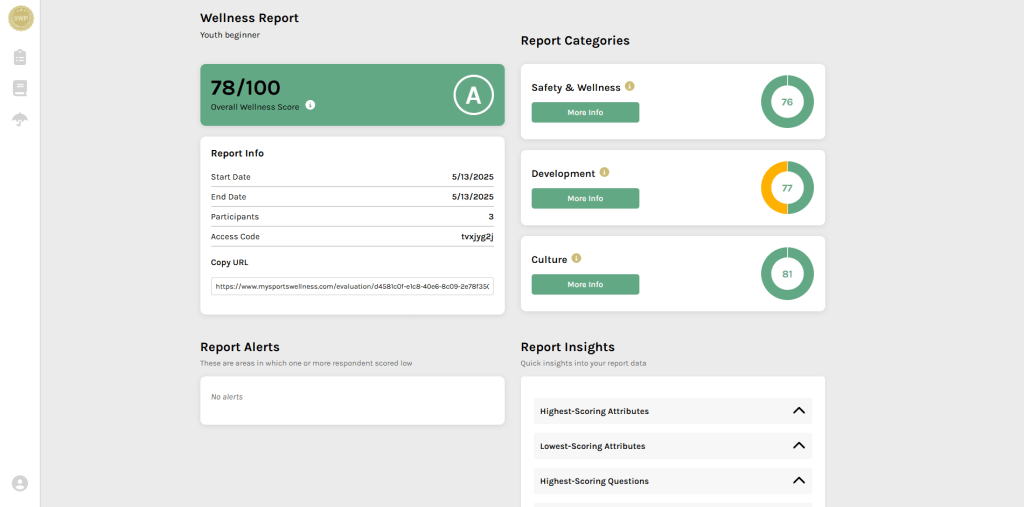
Task: Click the Culture score donut chart
Action: 787,274
